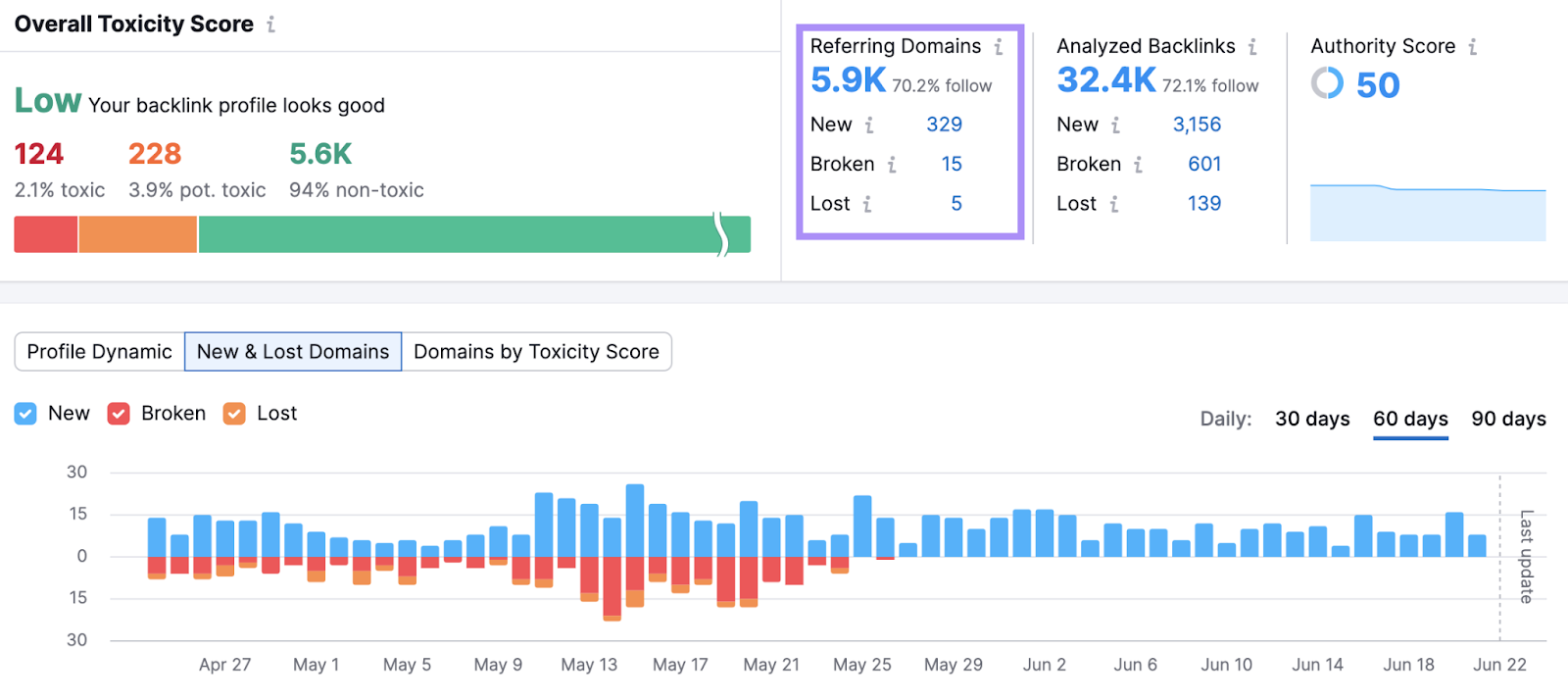Uncheck the New series checkbox
Image resolution: width=1568 pixels, height=700 pixels.
25,414
